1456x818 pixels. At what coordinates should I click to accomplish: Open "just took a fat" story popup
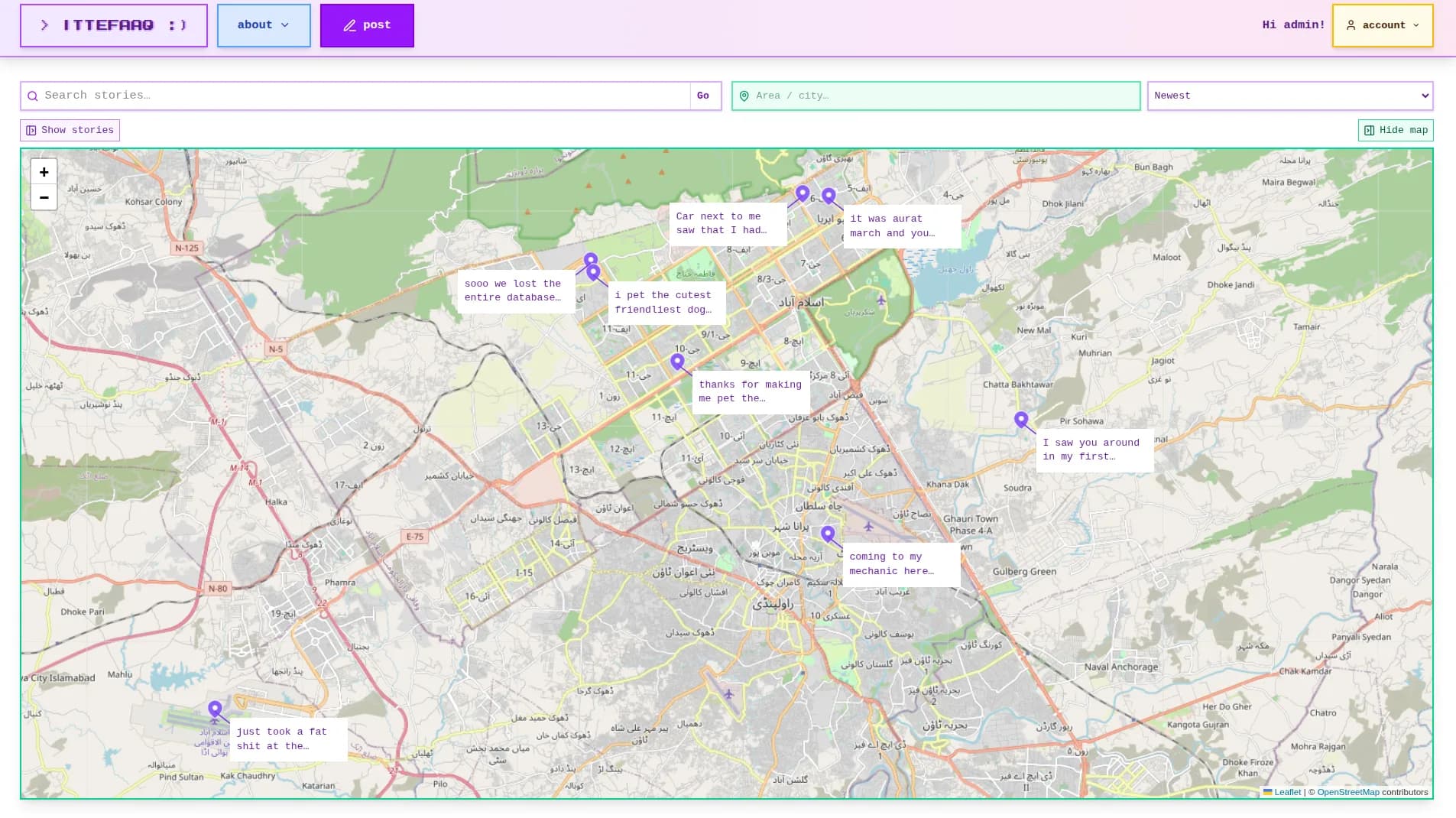[x=288, y=738]
